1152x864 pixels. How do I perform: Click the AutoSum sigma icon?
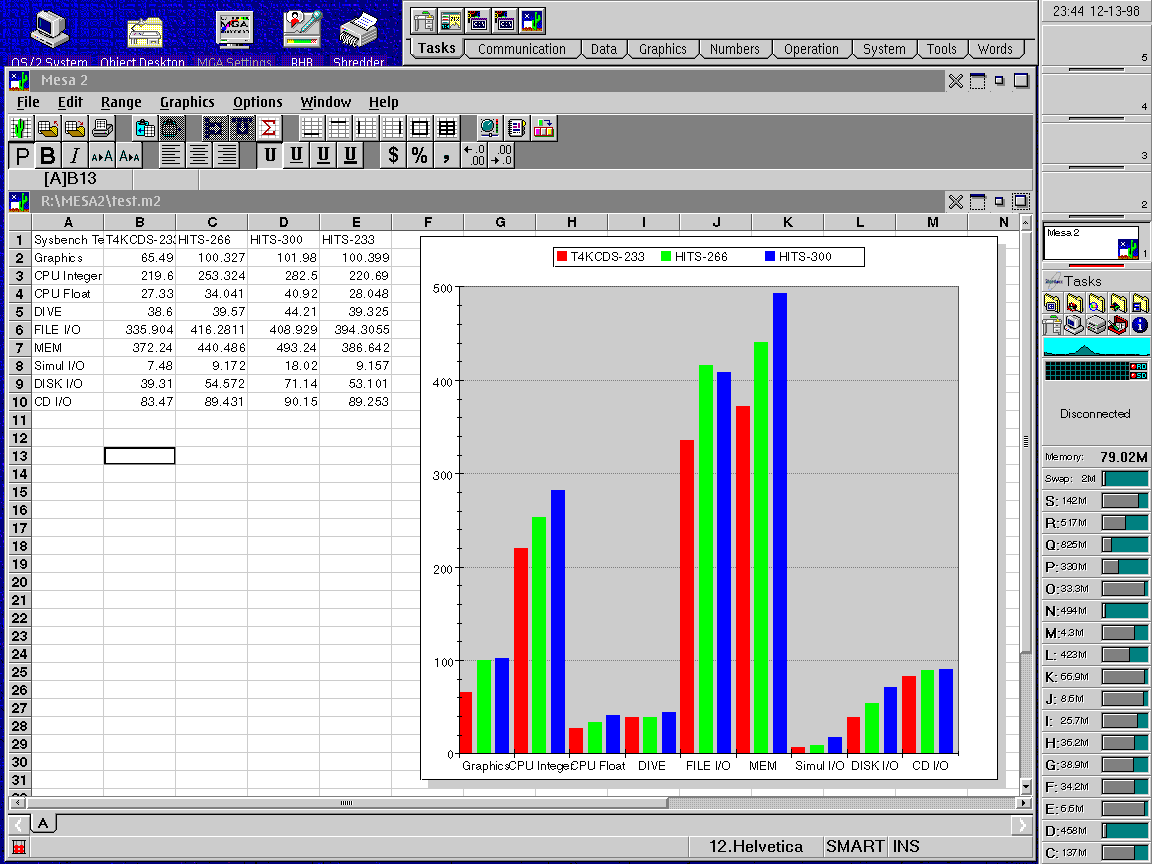pos(269,128)
